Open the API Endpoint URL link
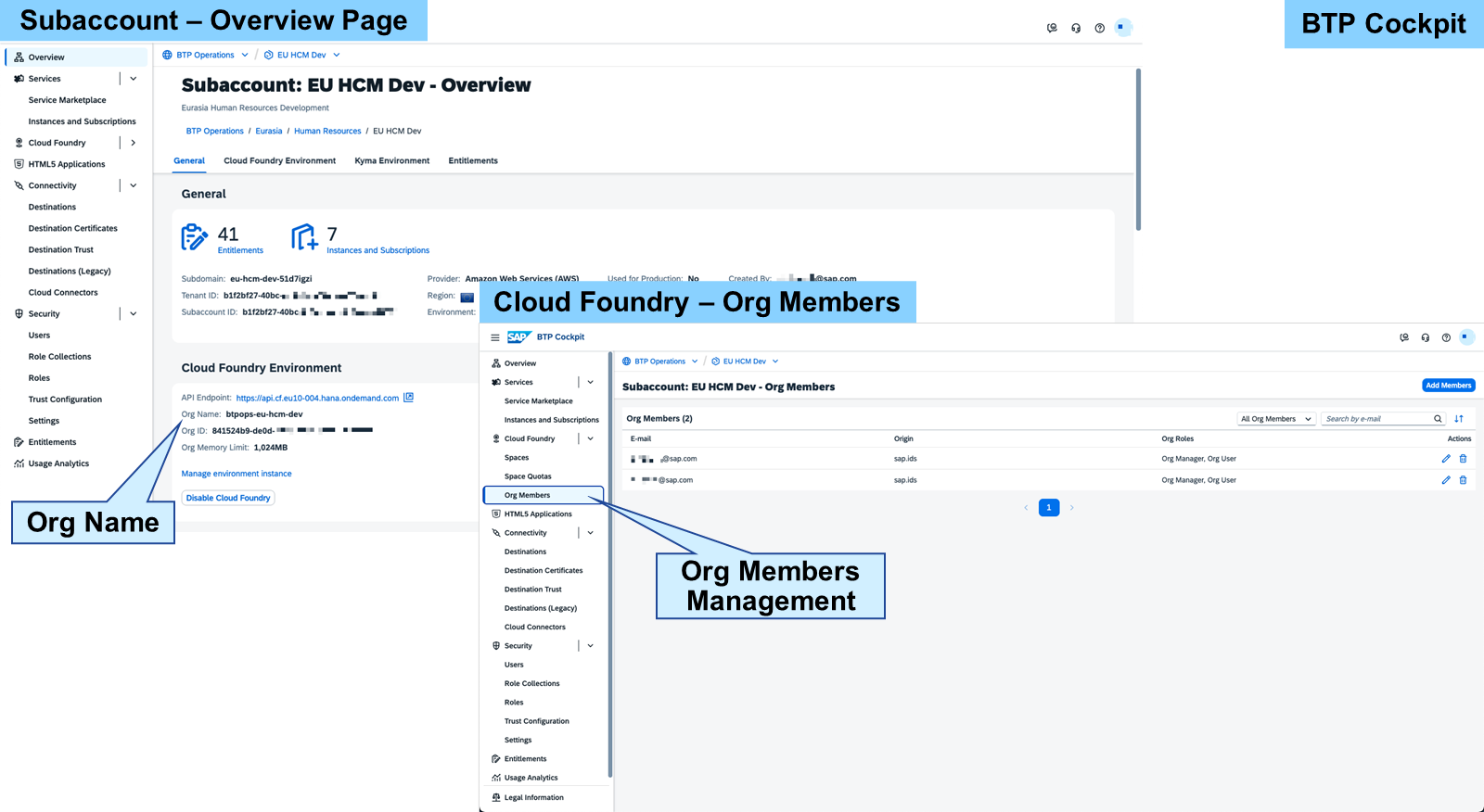Screen dimensions: 1484x812 [317, 399]
